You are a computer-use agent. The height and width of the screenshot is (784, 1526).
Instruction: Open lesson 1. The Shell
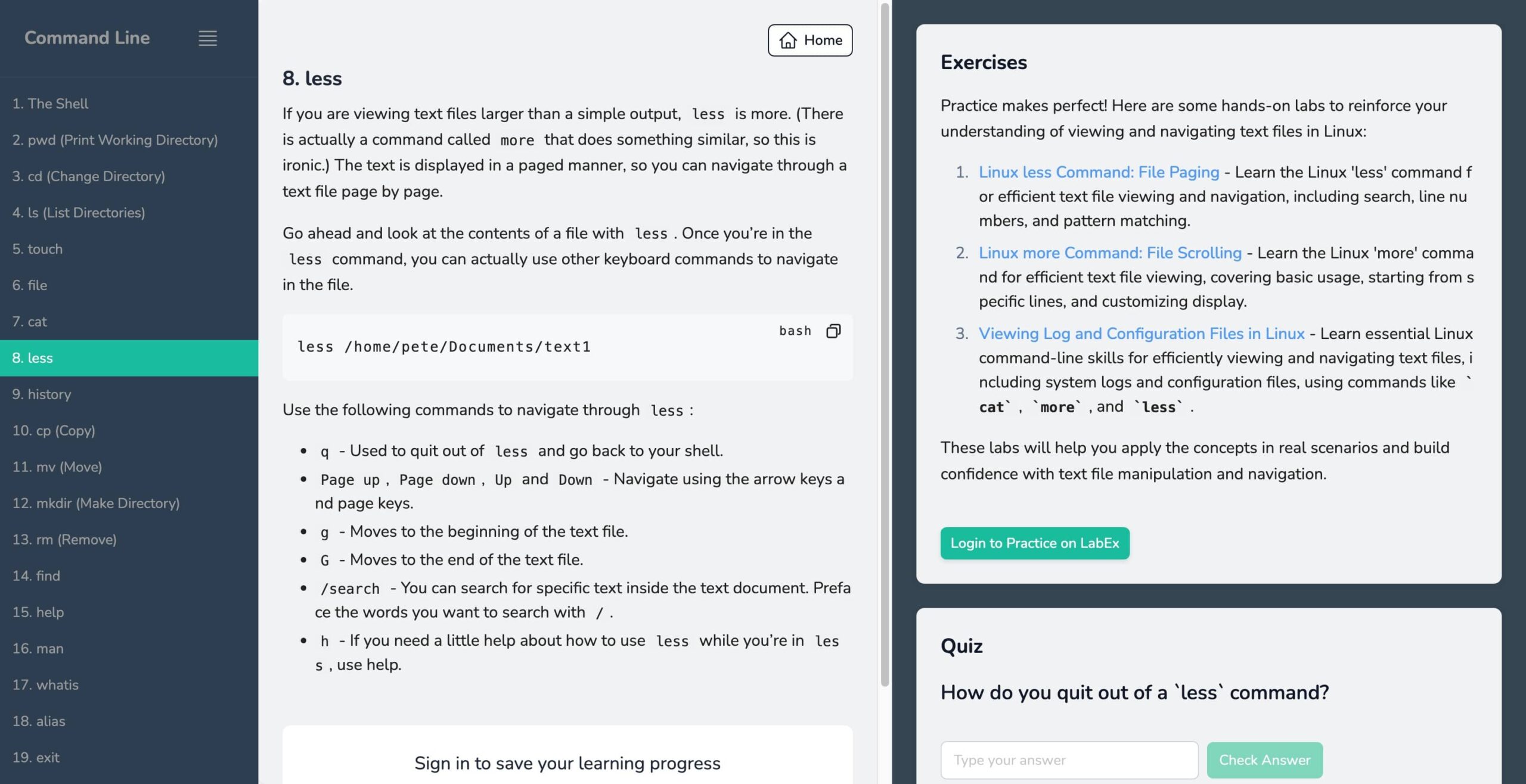pos(51,104)
